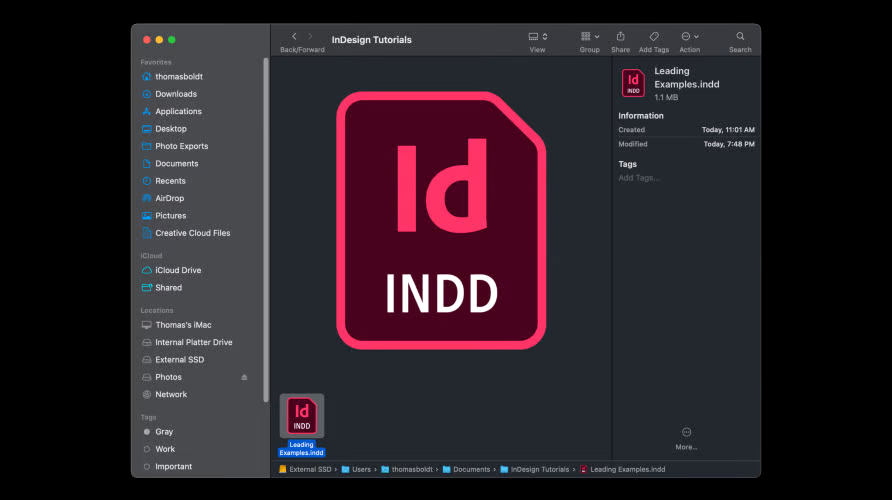Open the View mode dropdown
Image resolution: width=892 pixels, height=500 pixels.
coord(538,36)
